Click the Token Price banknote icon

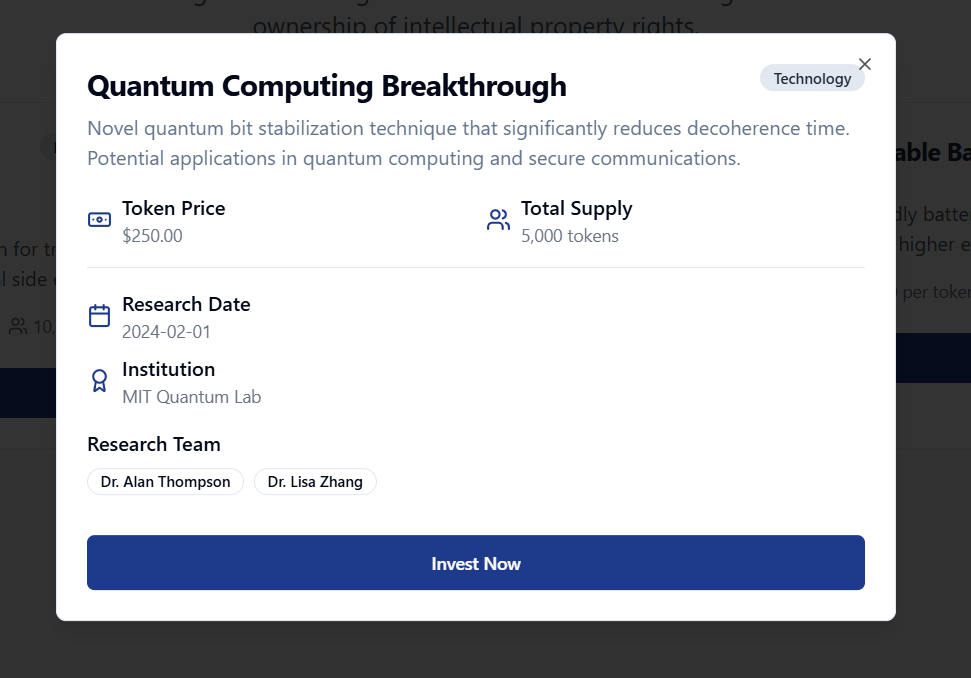click(99, 220)
